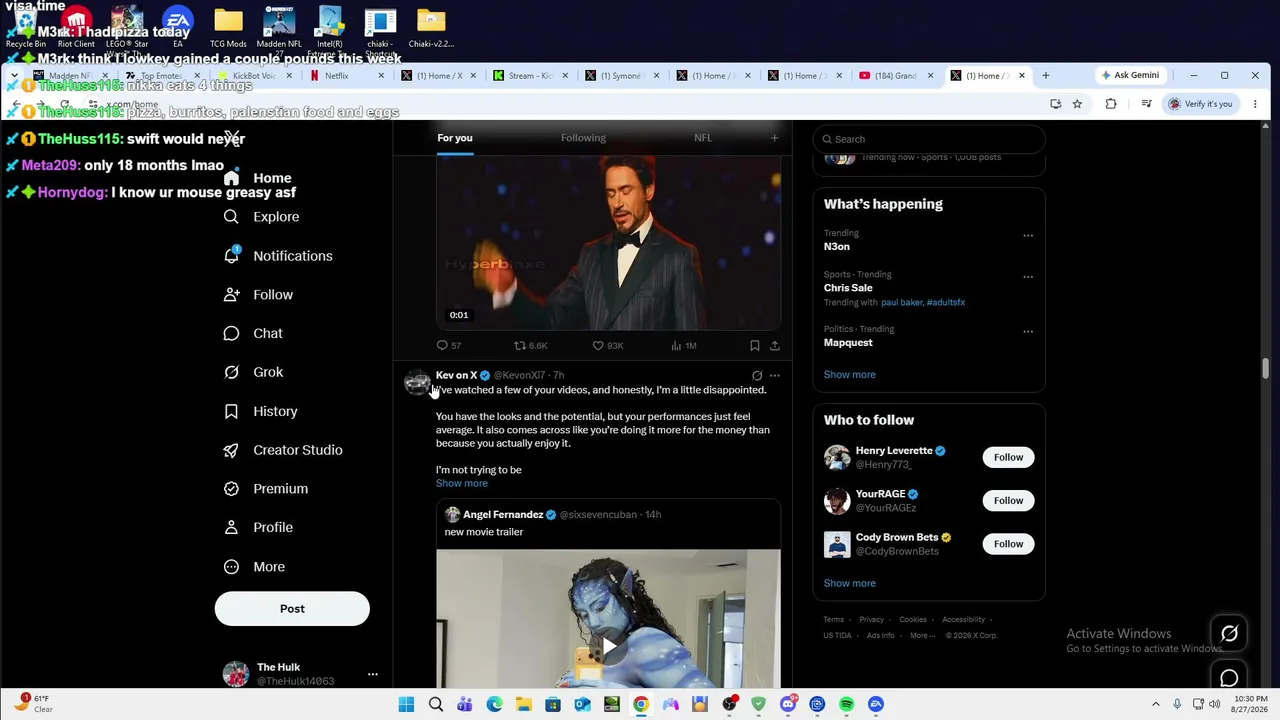Click the Verify it's you profile chip
This screenshot has height=720, width=1280.
coord(1201,104)
